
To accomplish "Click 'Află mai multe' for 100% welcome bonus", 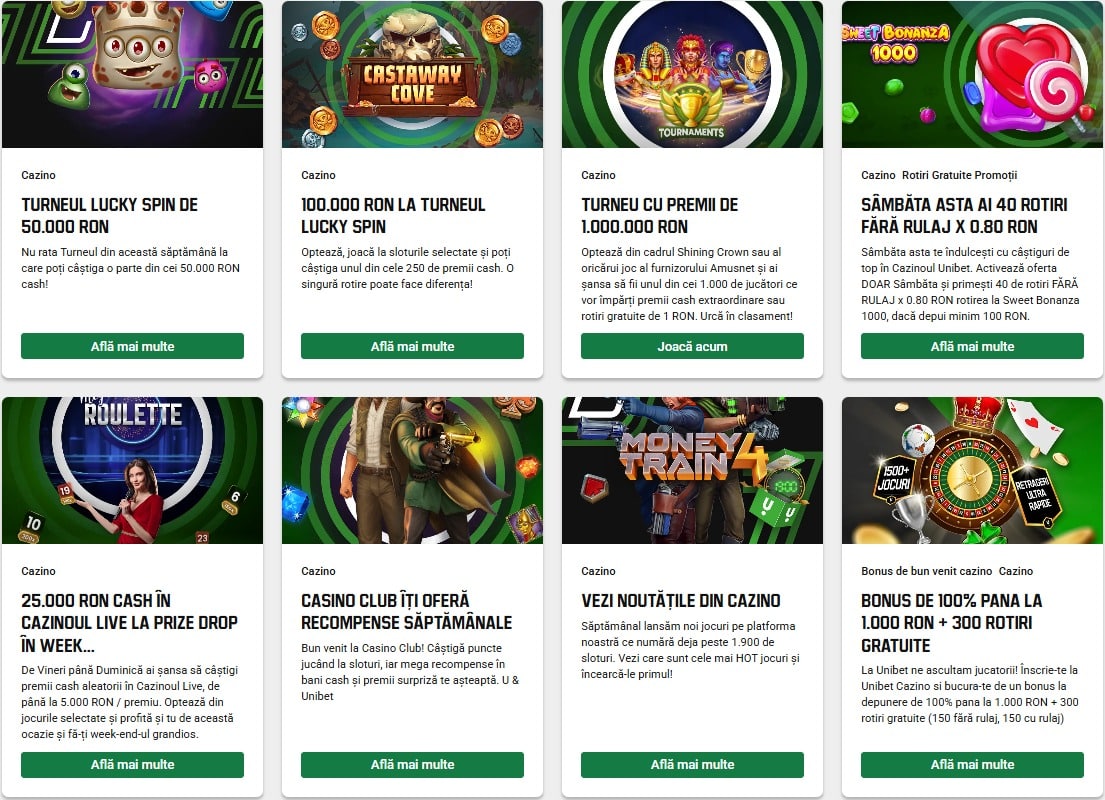I will (972, 765).
